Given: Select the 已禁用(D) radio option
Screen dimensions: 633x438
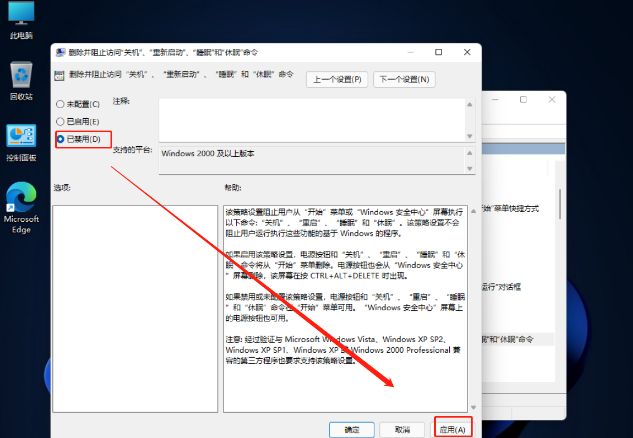Looking at the screenshot, I should [78, 139].
